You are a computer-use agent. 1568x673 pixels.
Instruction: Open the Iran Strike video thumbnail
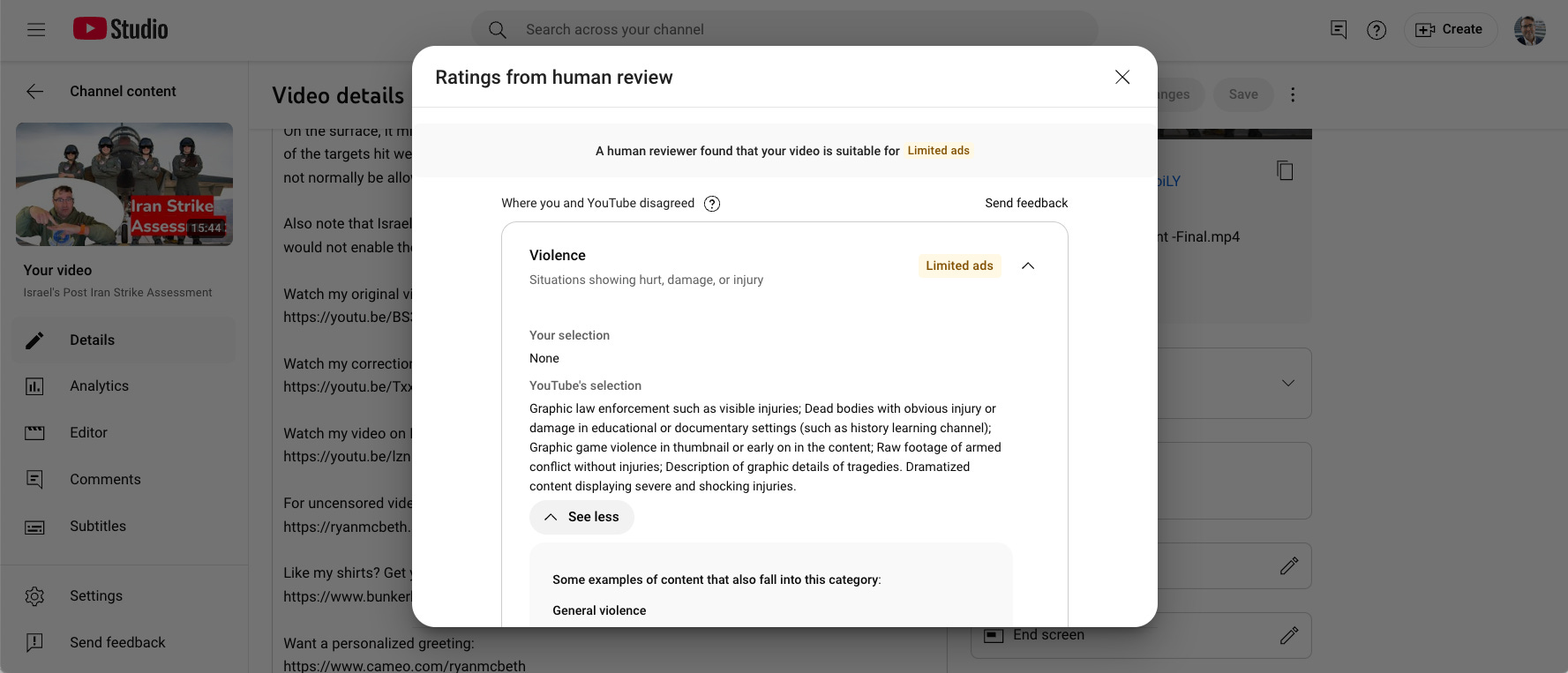tap(124, 183)
